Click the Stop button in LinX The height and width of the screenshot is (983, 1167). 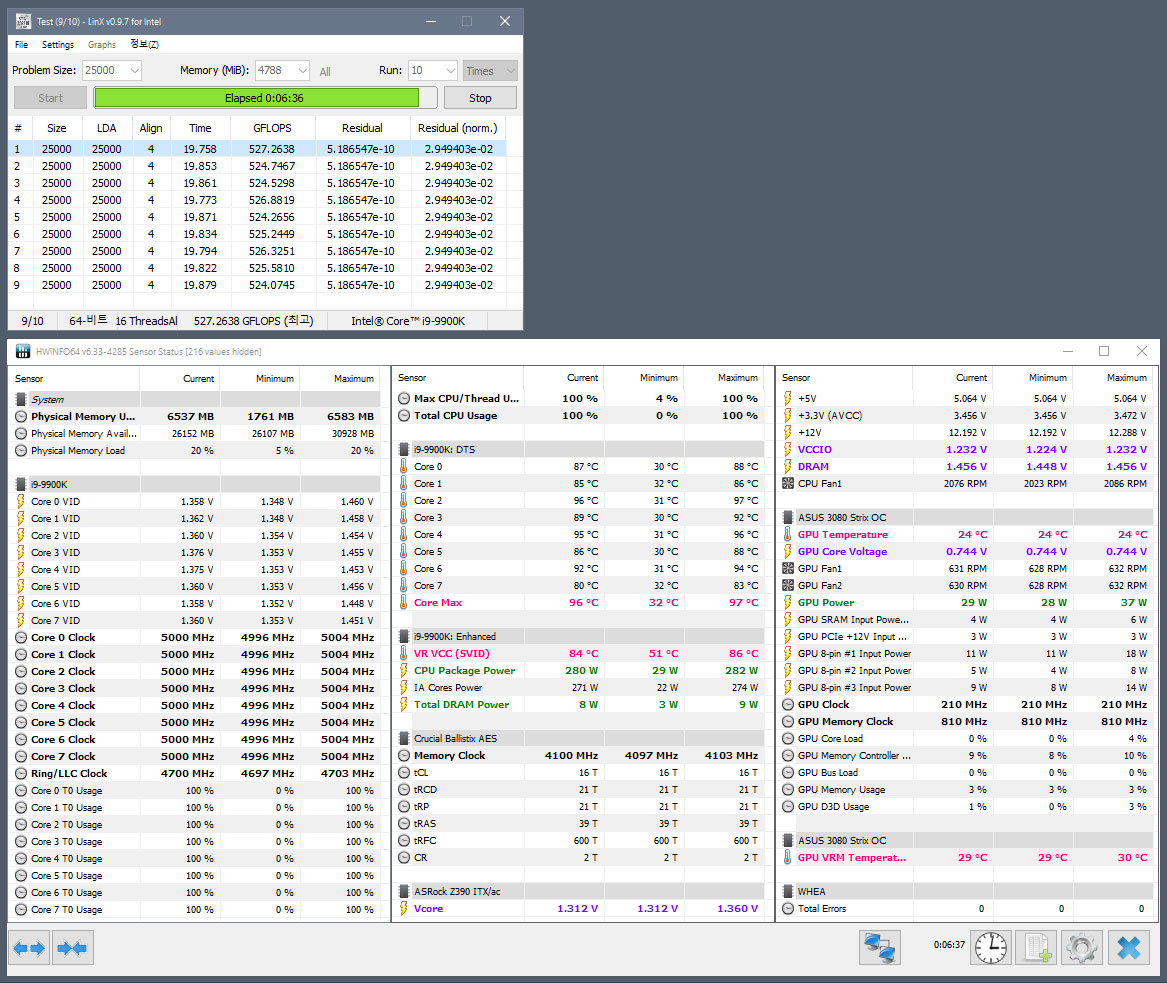coord(480,98)
